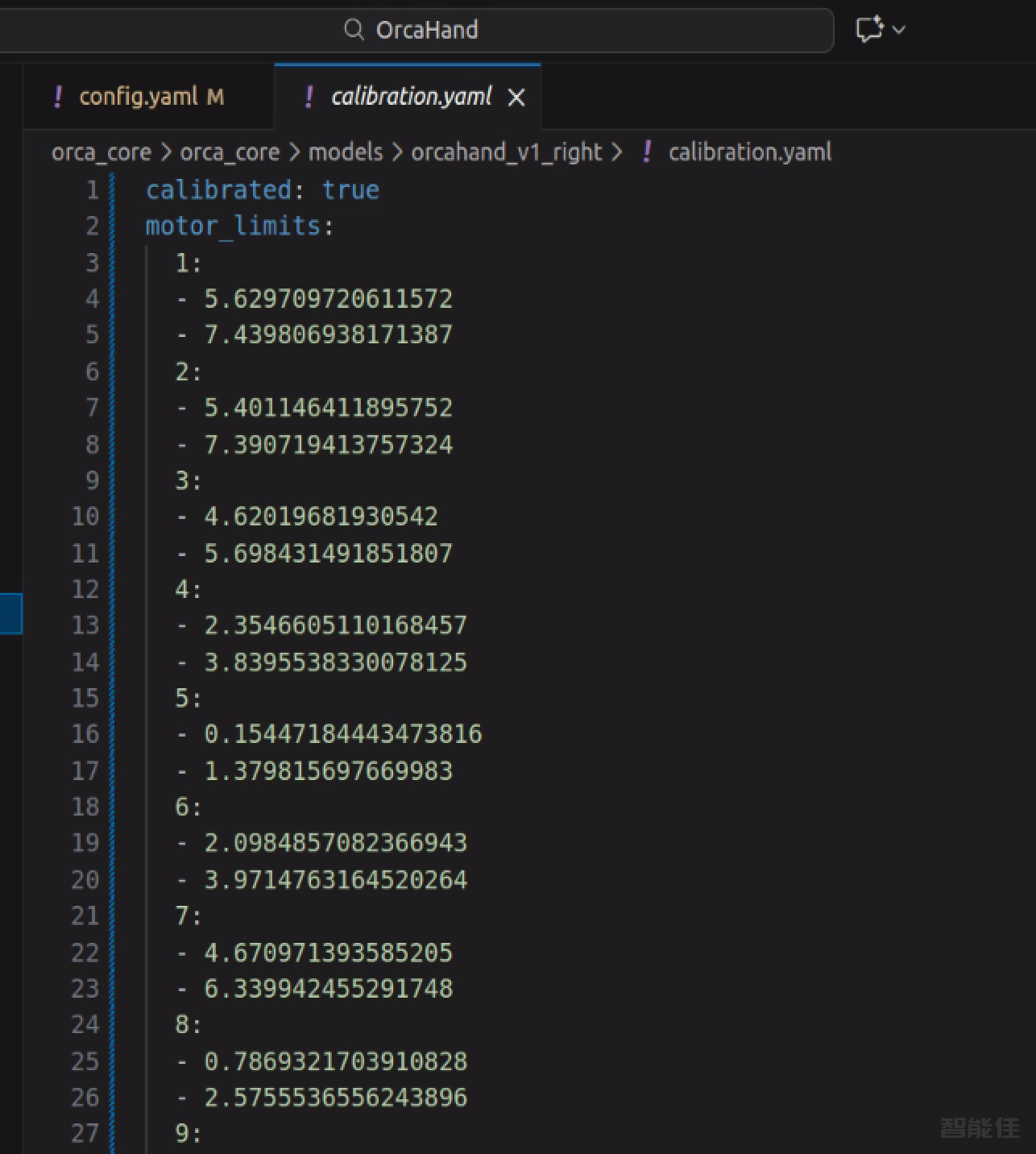Click the YAML icon on calibration.yaml tab
1036x1154 pixels.
click(309, 97)
